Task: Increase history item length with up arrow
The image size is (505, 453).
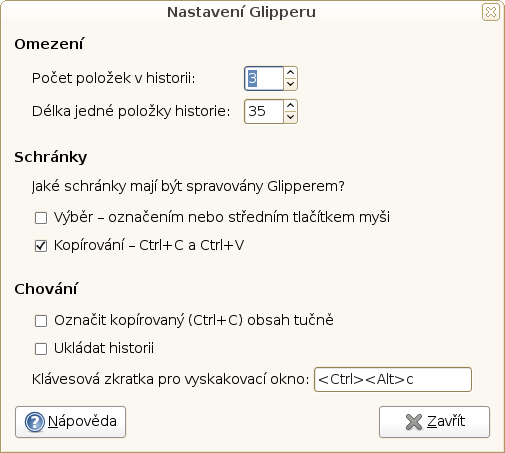Action: (x=290, y=105)
